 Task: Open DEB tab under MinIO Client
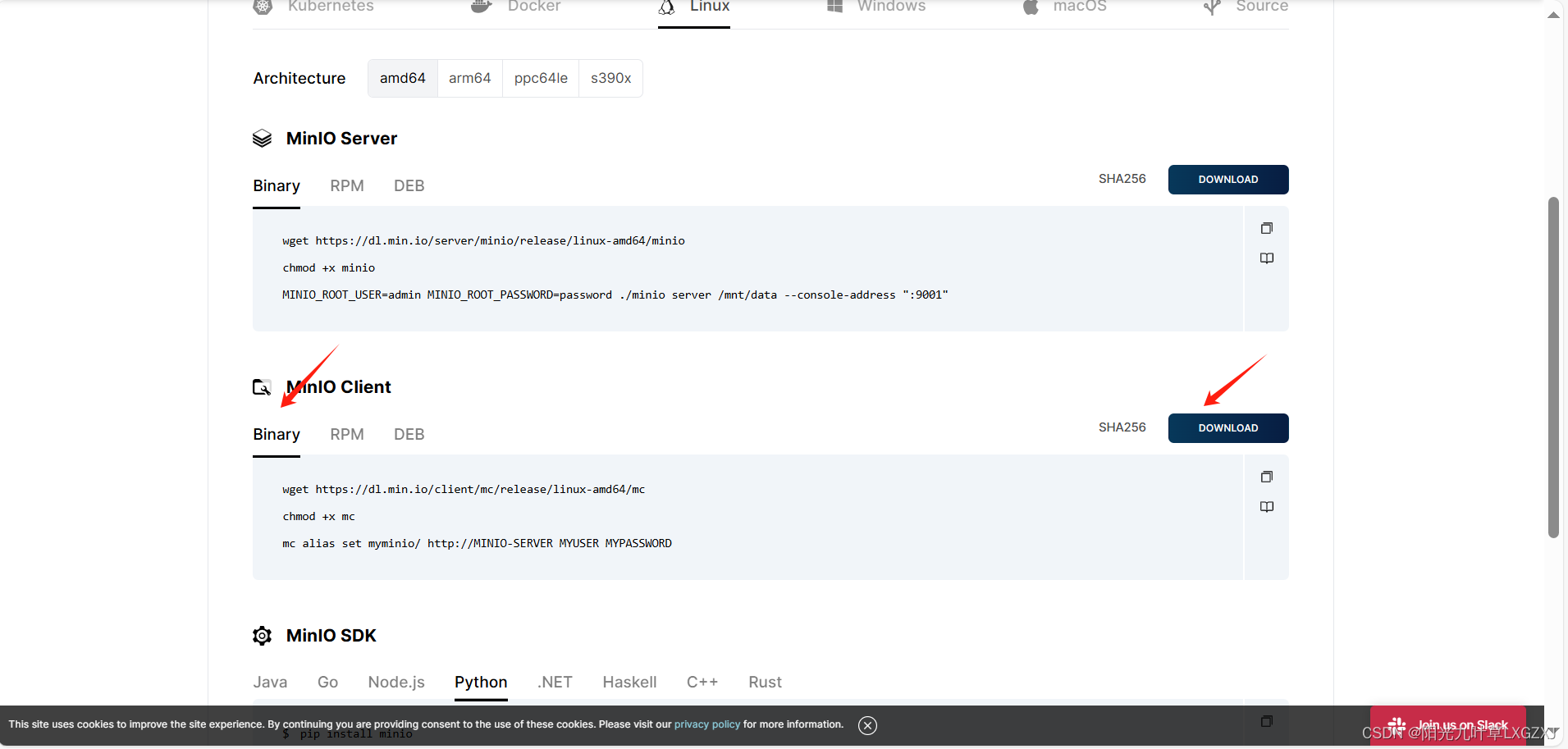409,435
